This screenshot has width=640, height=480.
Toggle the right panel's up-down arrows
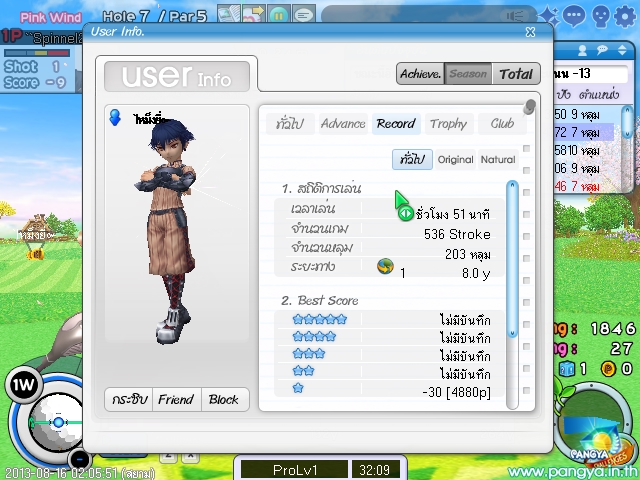[622, 50]
